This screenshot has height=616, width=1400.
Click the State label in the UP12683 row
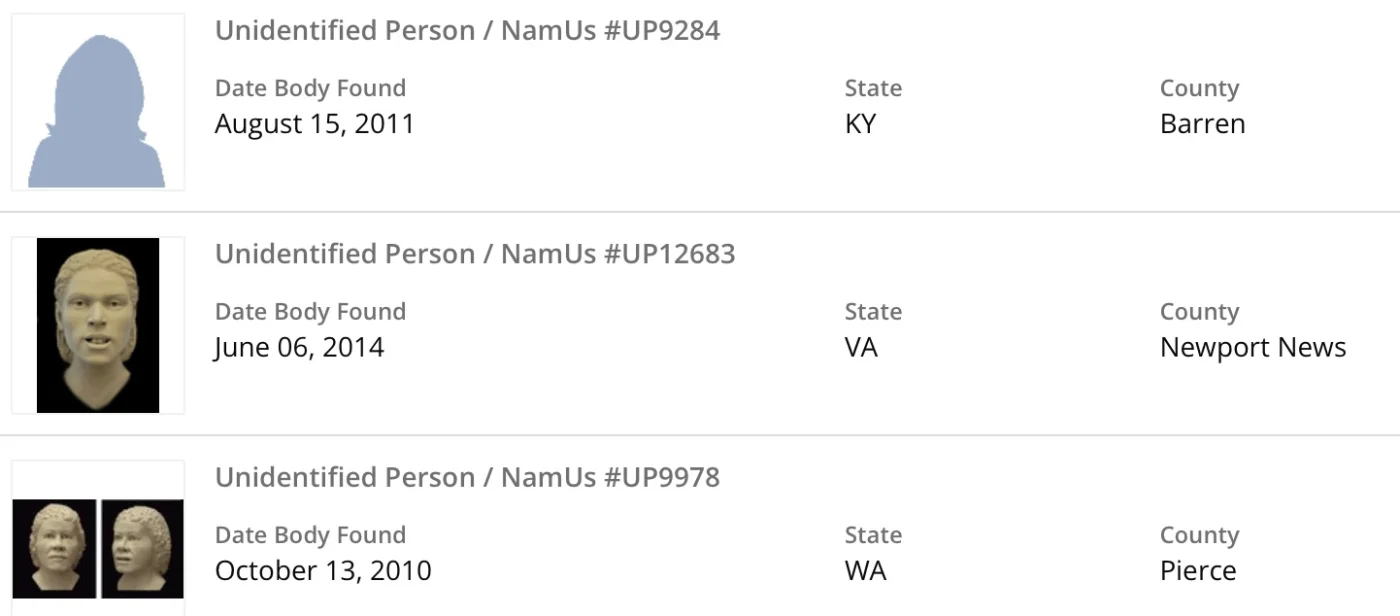[873, 312]
